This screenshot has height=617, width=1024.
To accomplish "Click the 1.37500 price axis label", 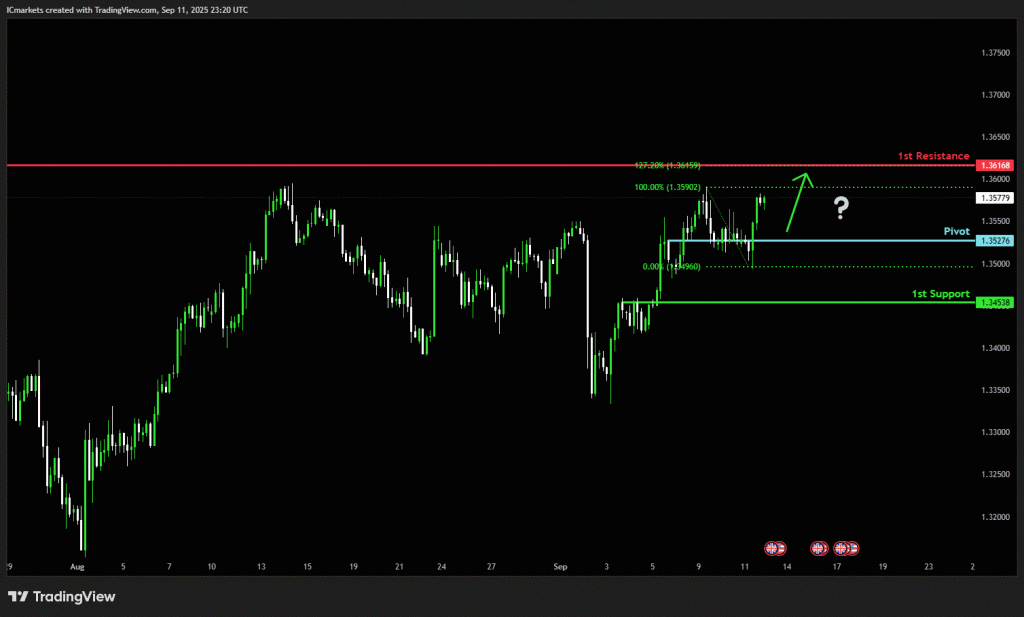I will tap(995, 53).
